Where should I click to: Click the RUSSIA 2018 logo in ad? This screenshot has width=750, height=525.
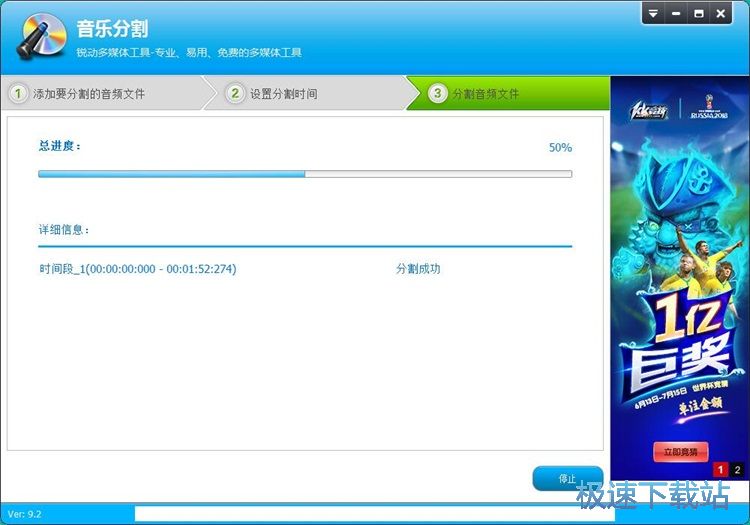tap(709, 107)
